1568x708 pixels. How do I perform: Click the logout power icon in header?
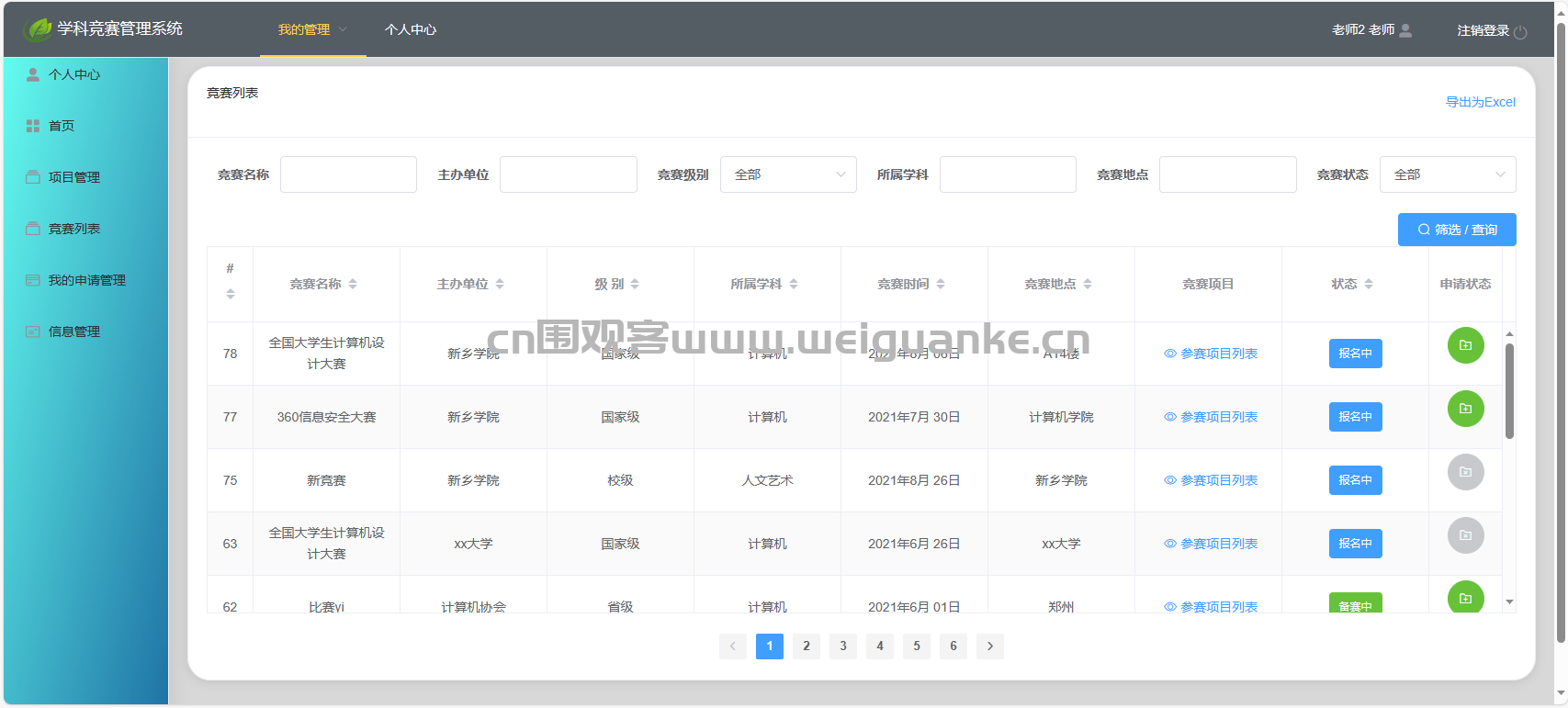click(x=1520, y=31)
